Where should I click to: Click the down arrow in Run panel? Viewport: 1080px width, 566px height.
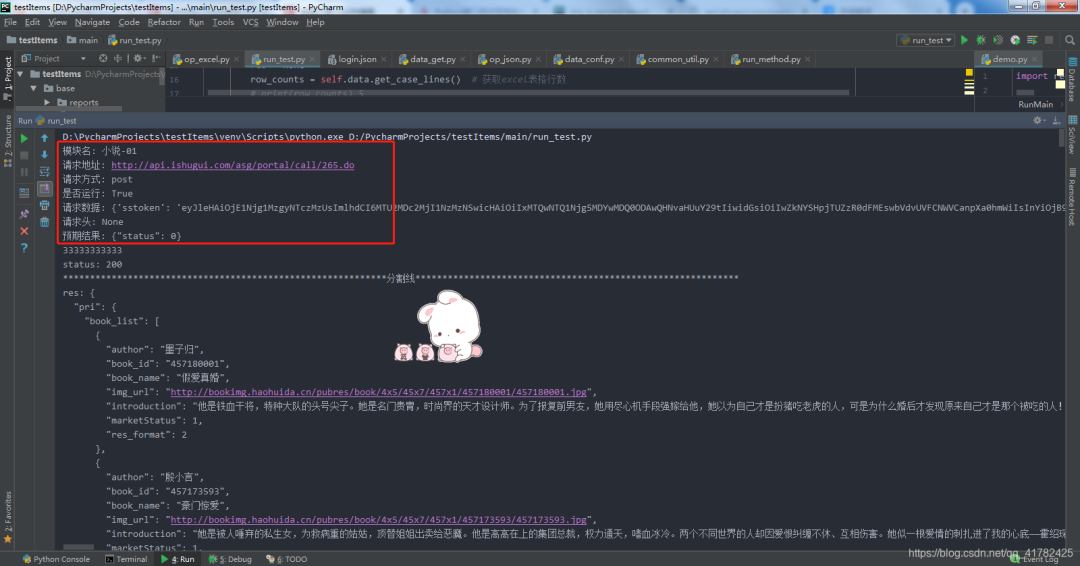point(45,155)
